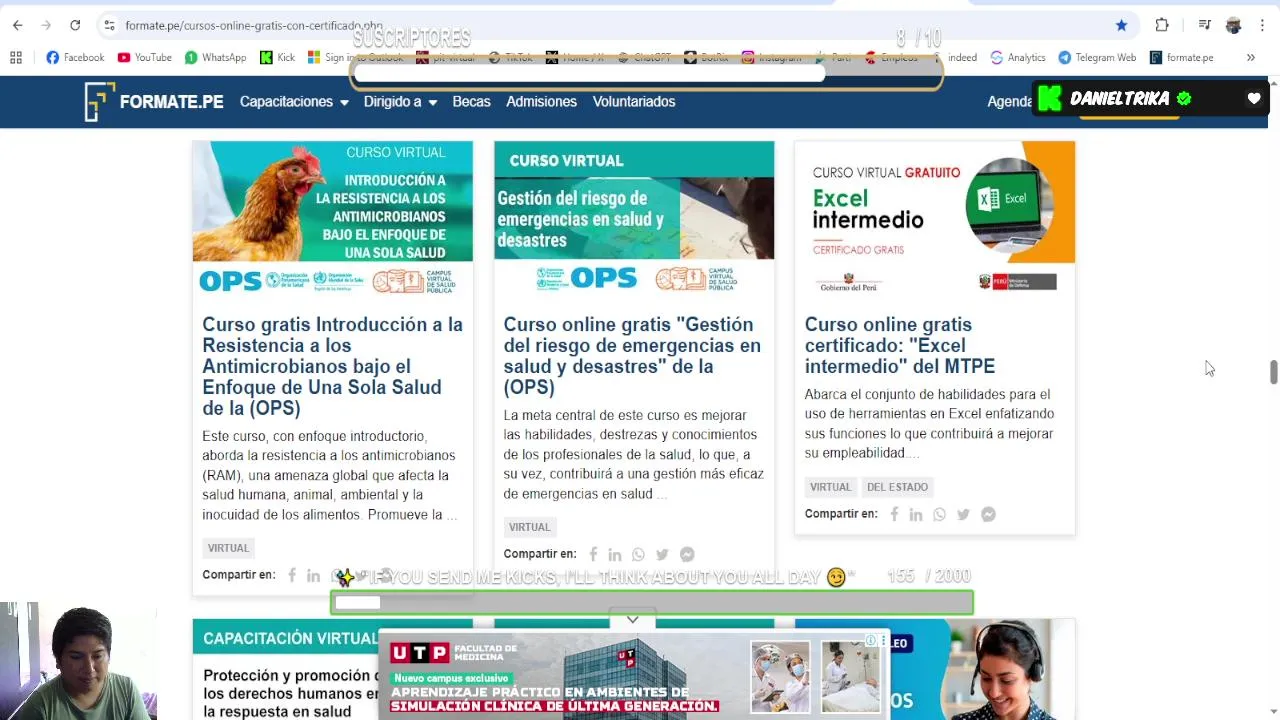
Task: Go back with the browser back arrow
Action: [17, 25]
